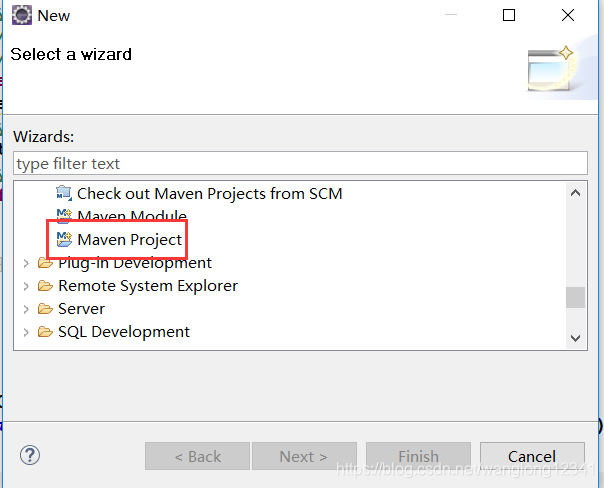Screen dimensions: 604x488
Task: Click the Plug-in Development folder icon
Action: (45, 263)
